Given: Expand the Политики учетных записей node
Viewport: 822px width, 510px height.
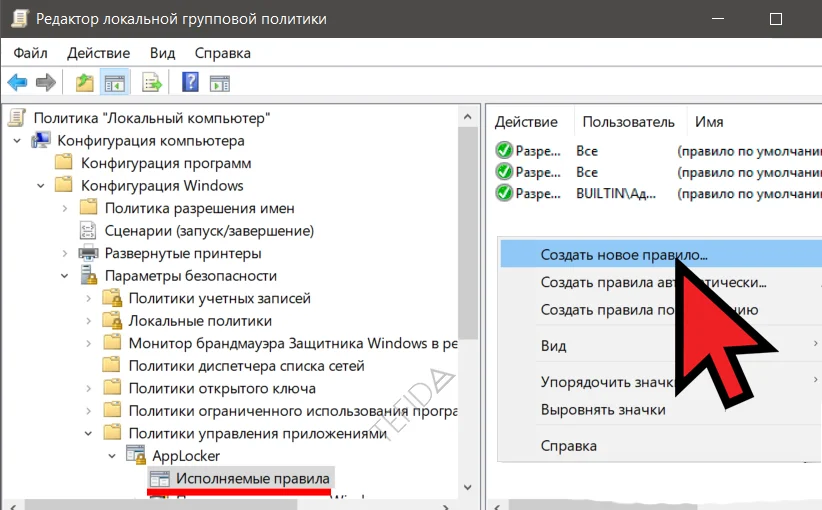Looking at the screenshot, I should click(x=89, y=298).
